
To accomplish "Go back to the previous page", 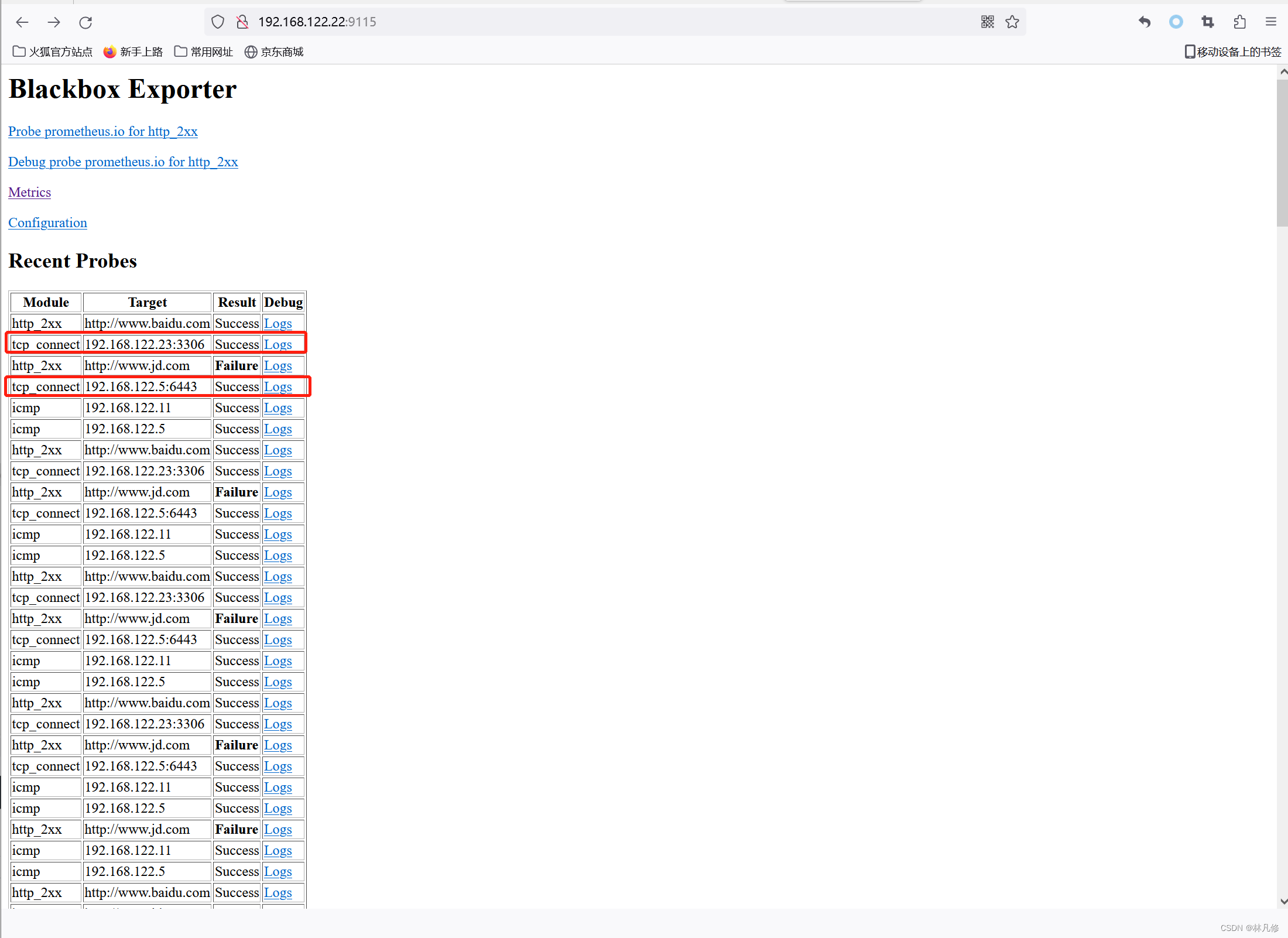I will tap(22, 22).
